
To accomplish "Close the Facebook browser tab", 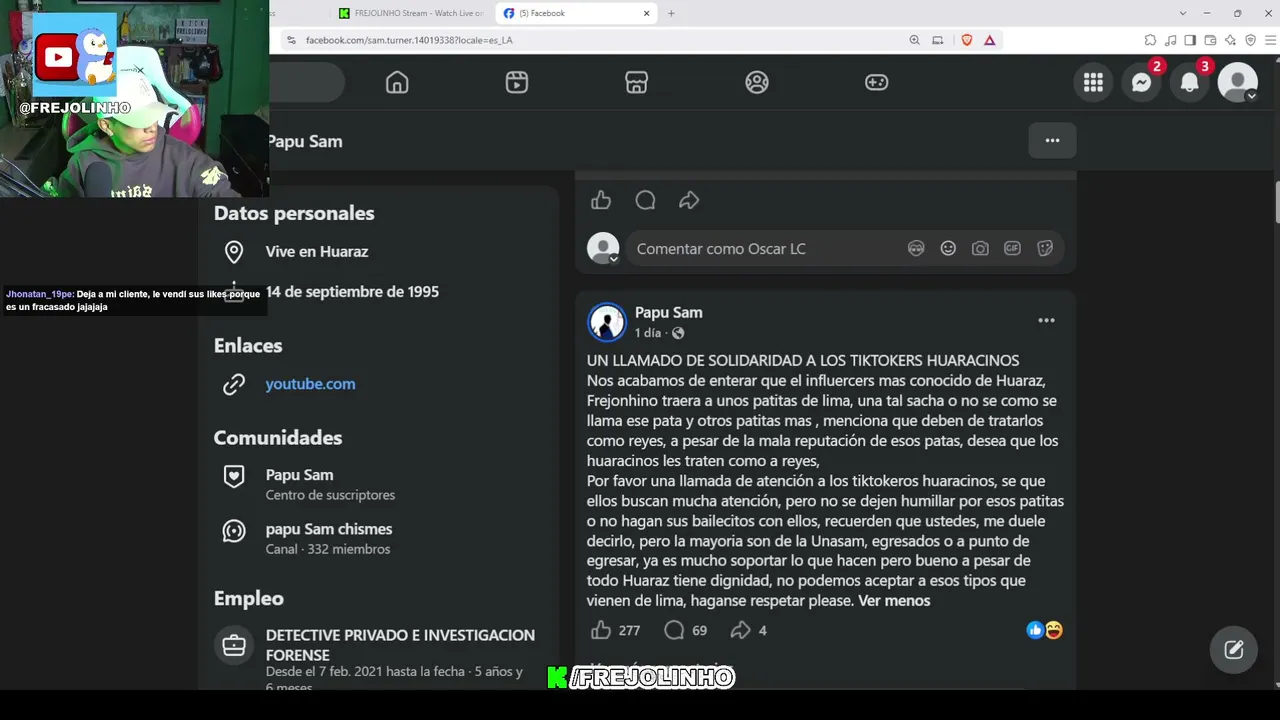I will point(646,13).
